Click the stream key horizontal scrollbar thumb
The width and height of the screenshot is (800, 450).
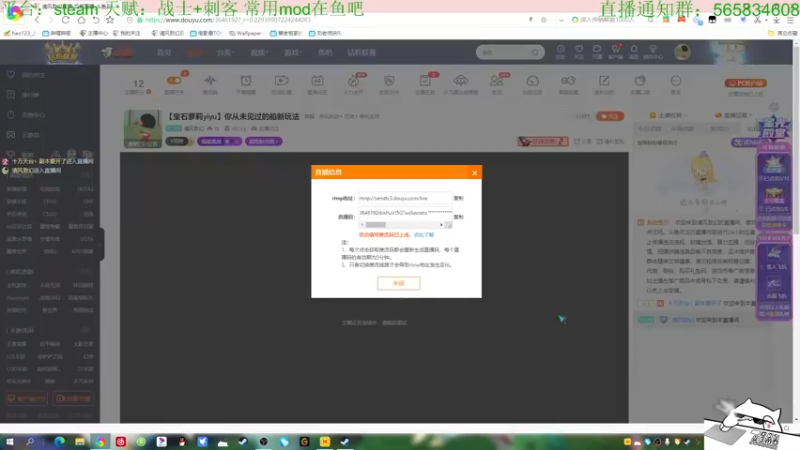click(376, 225)
